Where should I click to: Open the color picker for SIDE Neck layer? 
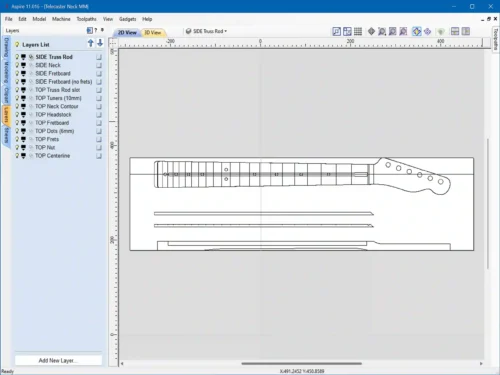(23, 65)
